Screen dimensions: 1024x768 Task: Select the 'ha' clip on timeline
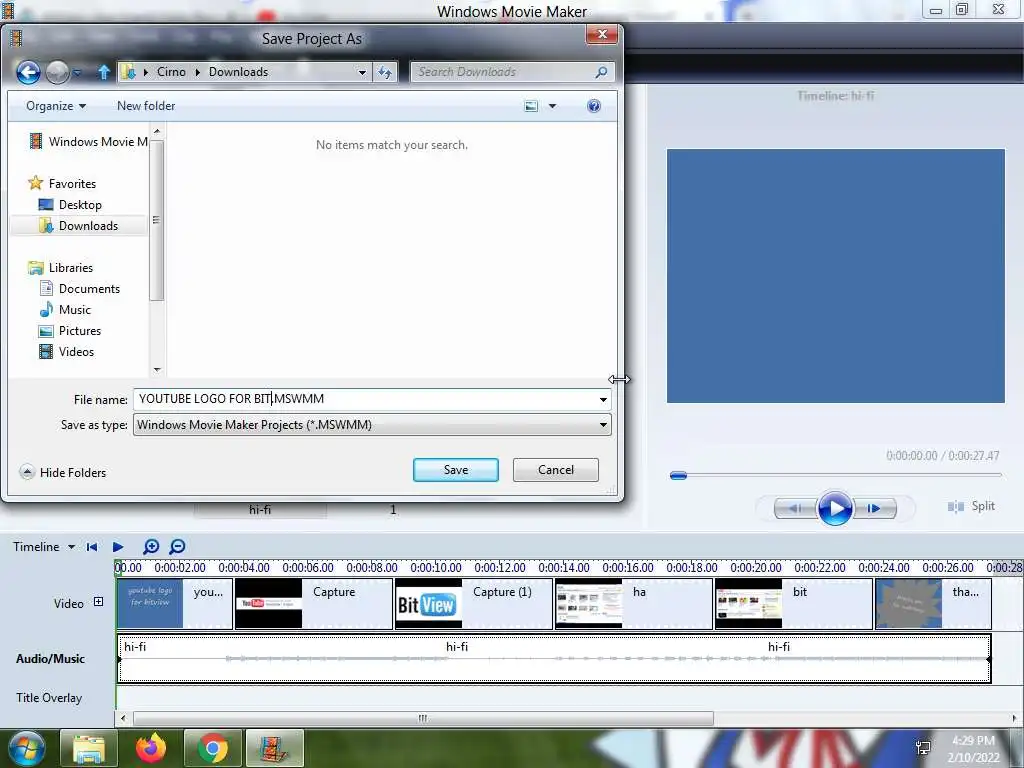point(633,603)
